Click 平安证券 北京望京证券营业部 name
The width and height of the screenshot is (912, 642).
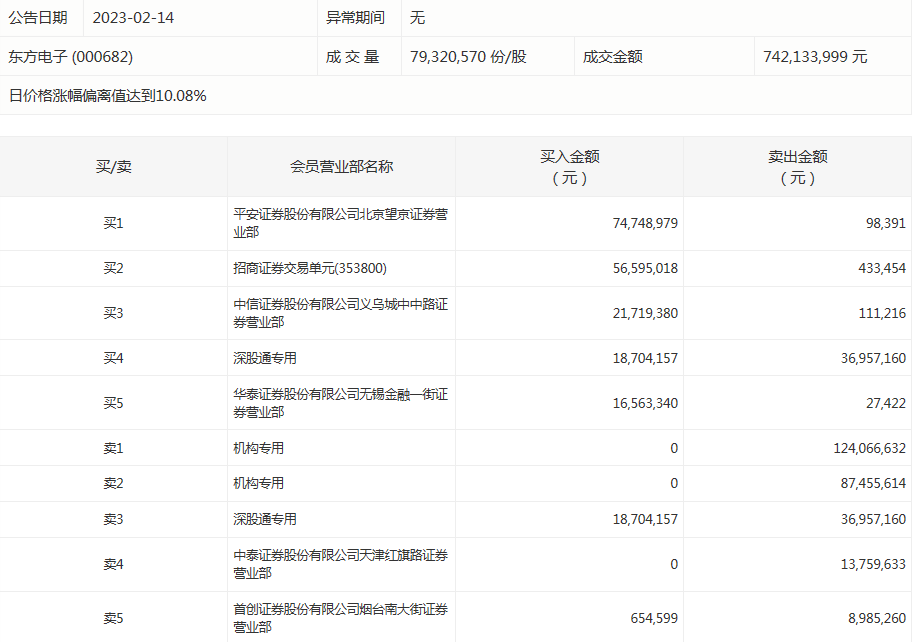[341, 223]
